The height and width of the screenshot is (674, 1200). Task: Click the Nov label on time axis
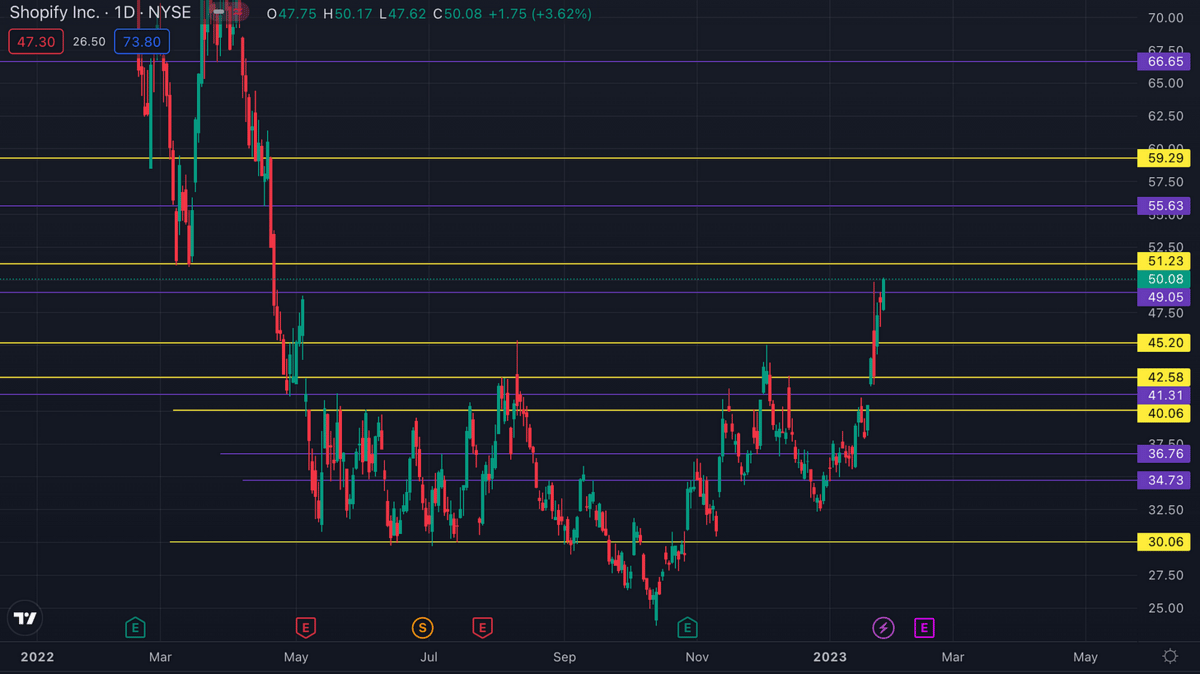697,657
